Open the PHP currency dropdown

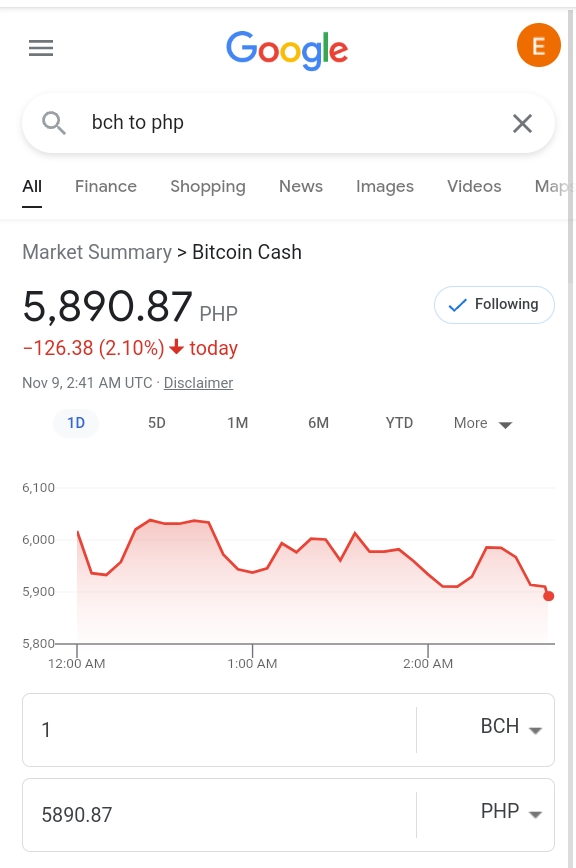(x=511, y=812)
